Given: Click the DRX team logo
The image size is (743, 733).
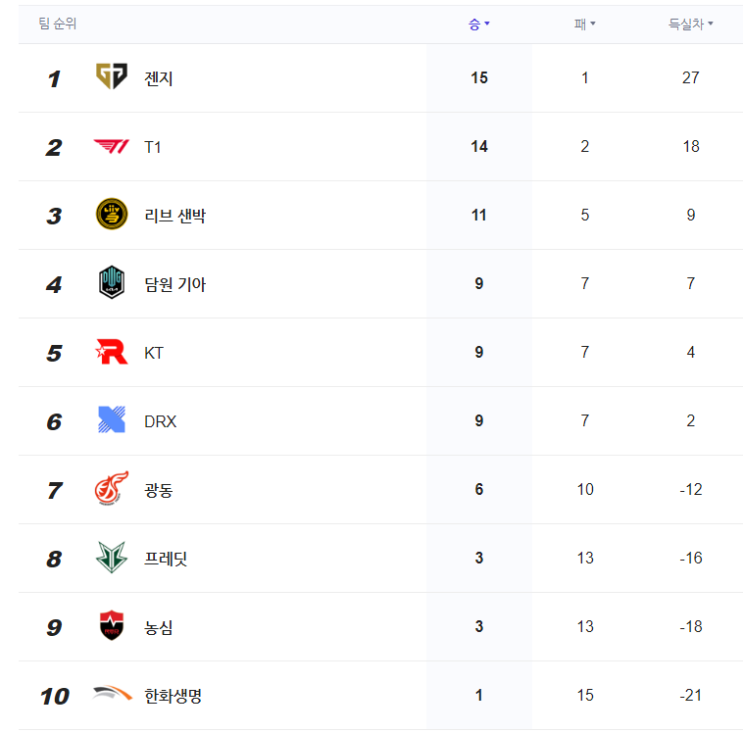Looking at the screenshot, I should point(111,421).
